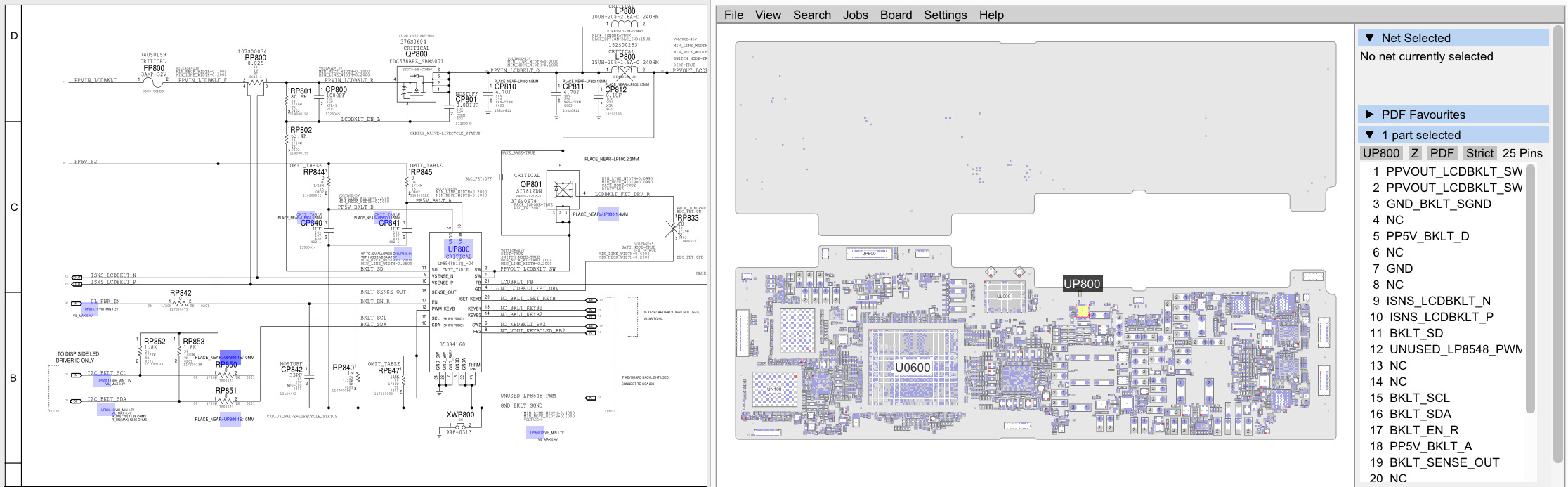Click the UP800 part button

(x=1381, y=153)
